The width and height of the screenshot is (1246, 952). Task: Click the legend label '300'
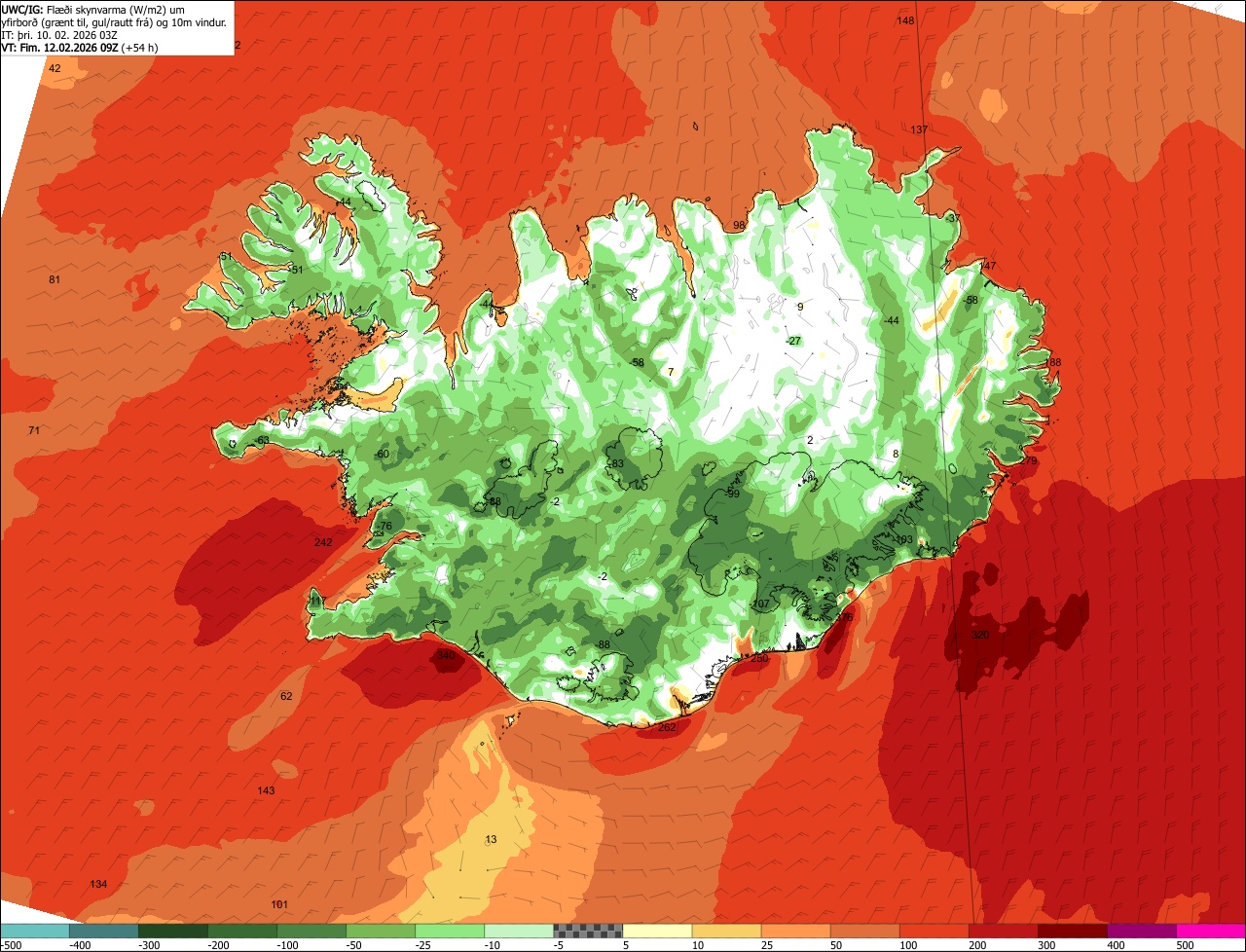(x=1046, y=944)
